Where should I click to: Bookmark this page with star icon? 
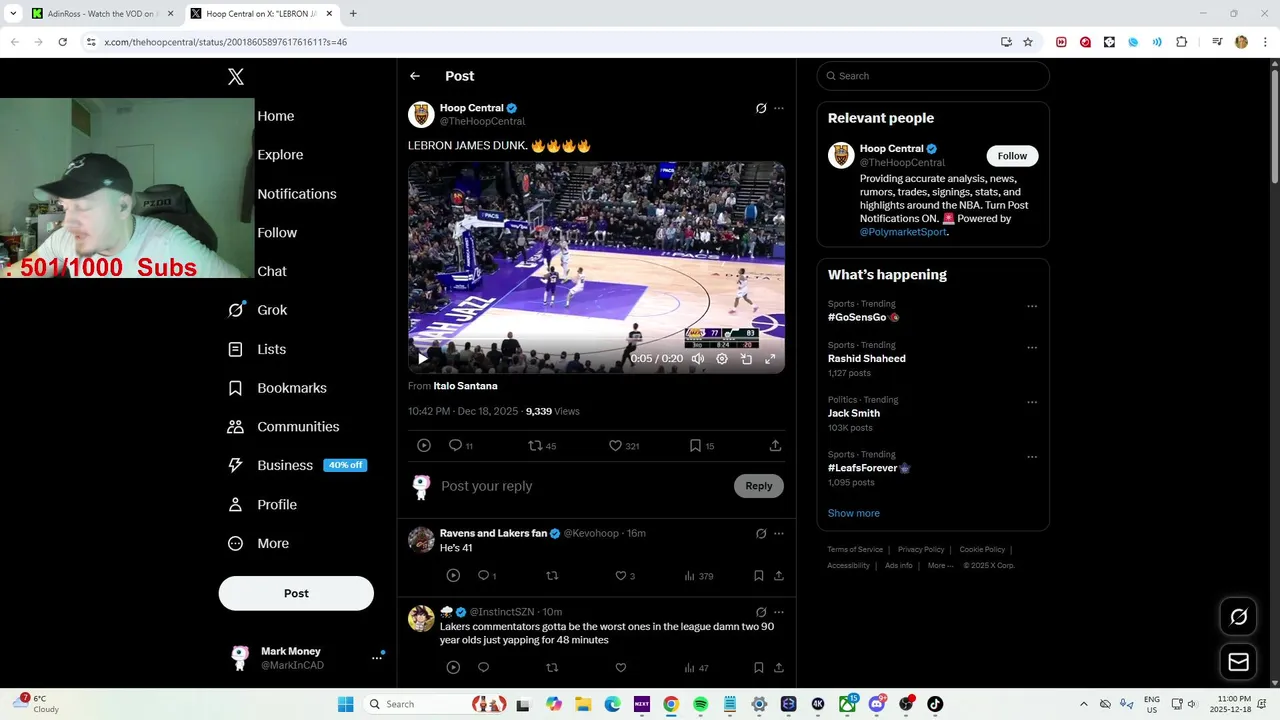(1028, 42)
